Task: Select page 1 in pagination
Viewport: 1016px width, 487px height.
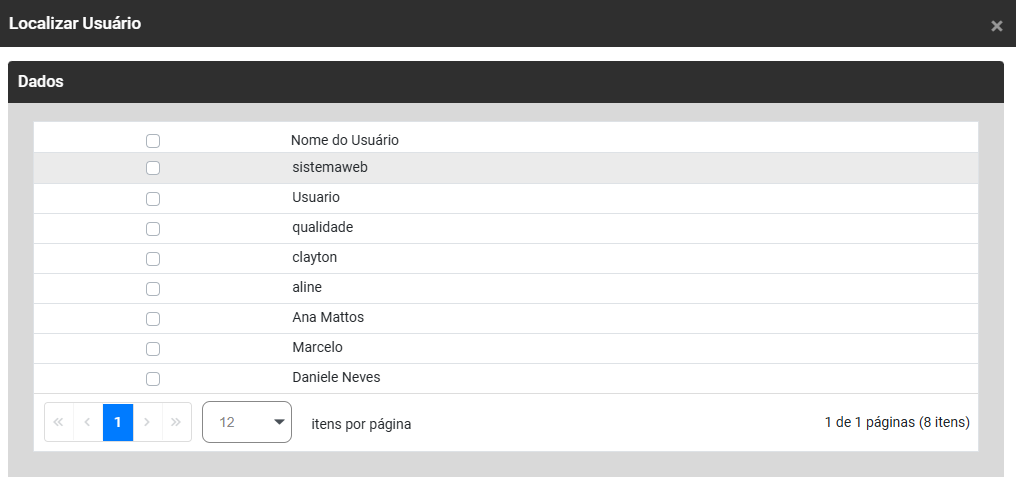Action: click(118, 422)
